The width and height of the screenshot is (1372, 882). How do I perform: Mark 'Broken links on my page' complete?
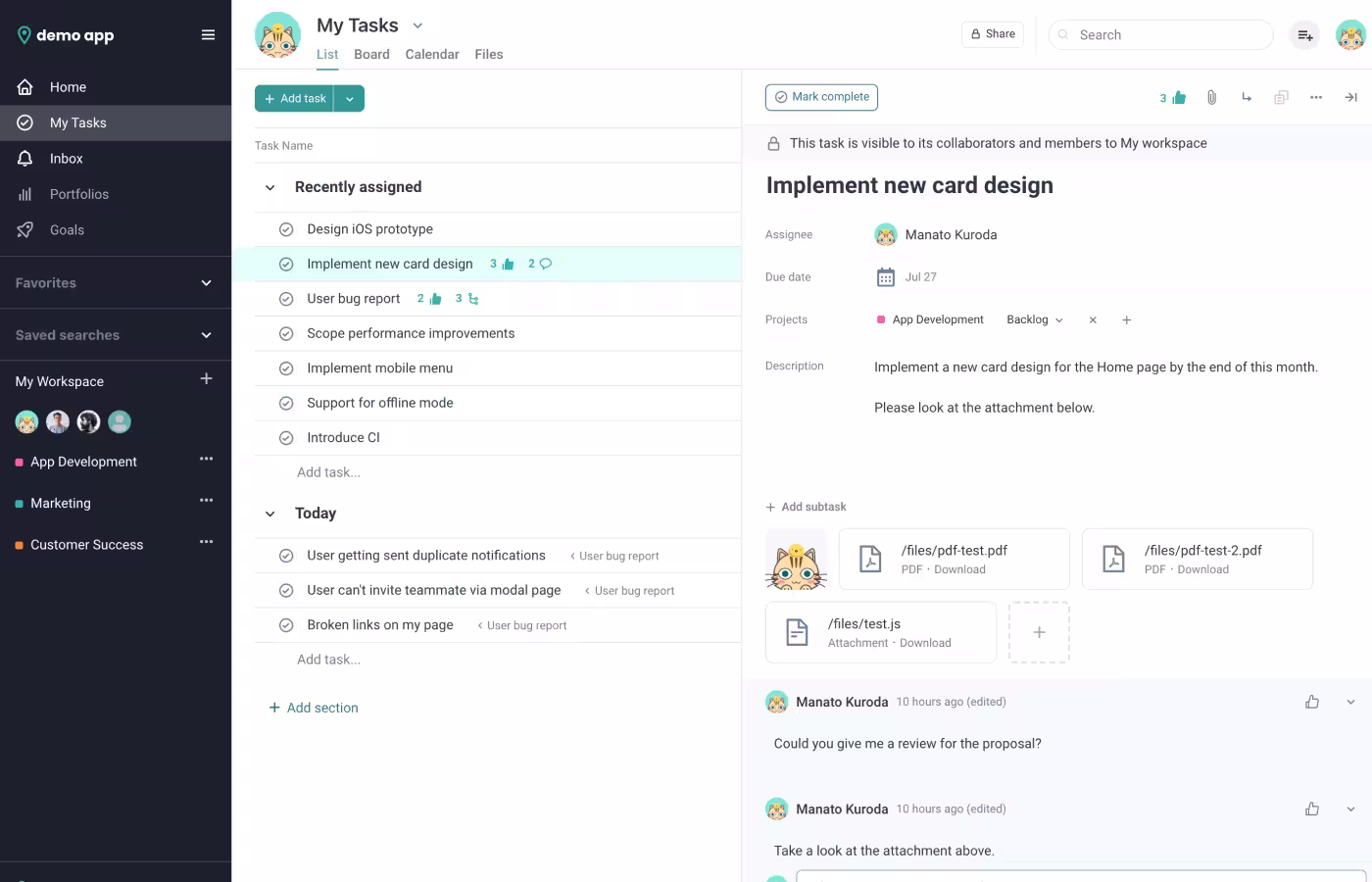[x=286, y=624]
